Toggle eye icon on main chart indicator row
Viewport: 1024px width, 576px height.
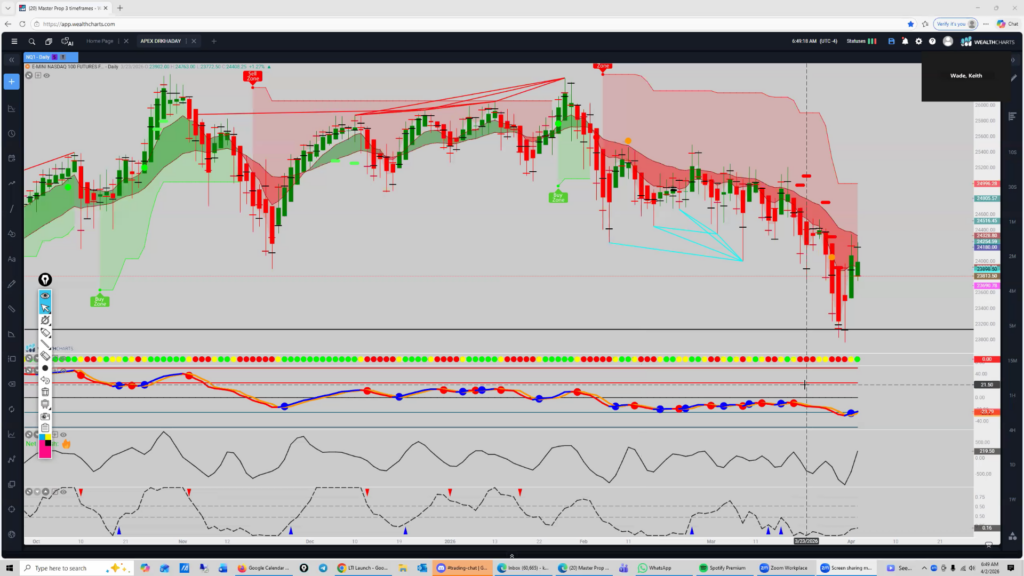tap(46, 75)
